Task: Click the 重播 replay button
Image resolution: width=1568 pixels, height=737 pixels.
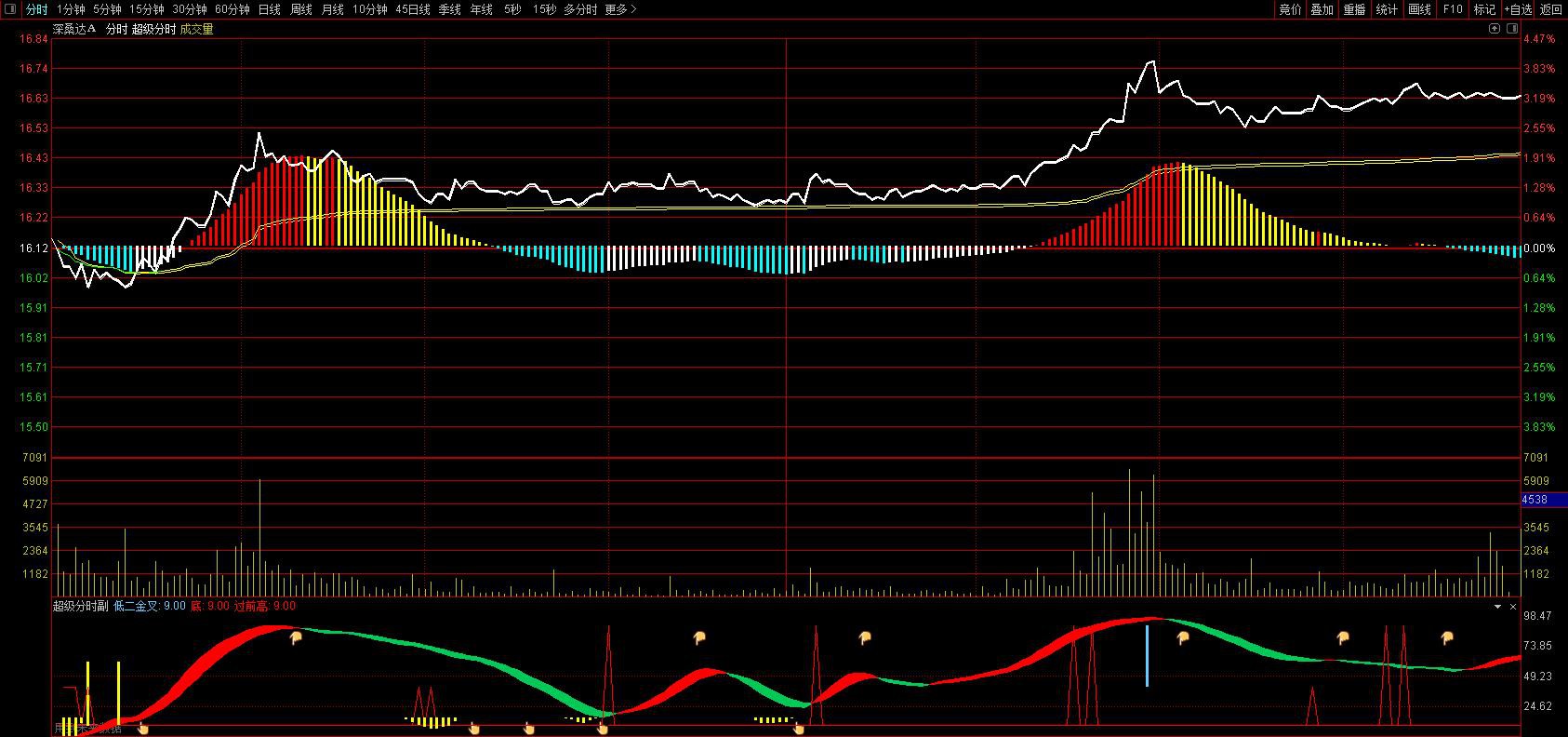Action: tap(1354, 9)
